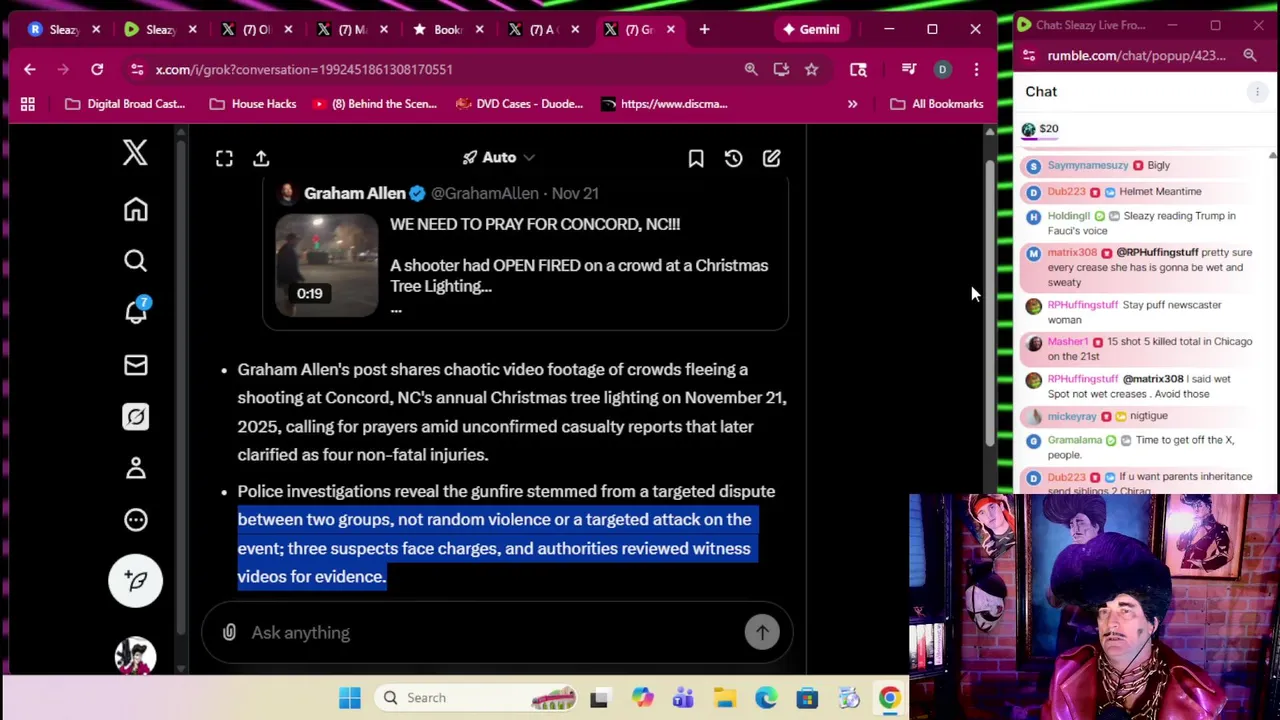Image resolution: width=1280 pixels, height=720 pixels.
Task: Open Task View on taskbar
Action: coord(599,698)
